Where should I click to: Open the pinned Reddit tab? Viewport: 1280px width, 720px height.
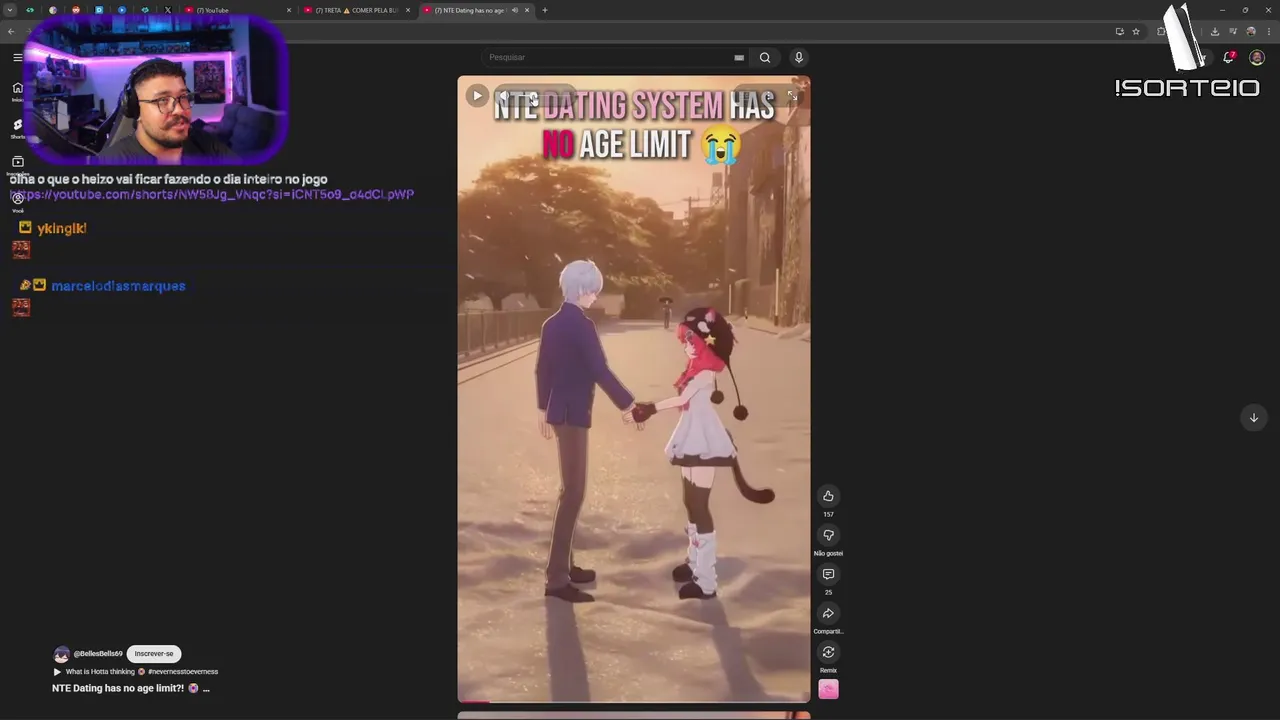click(x=76, y=10)
